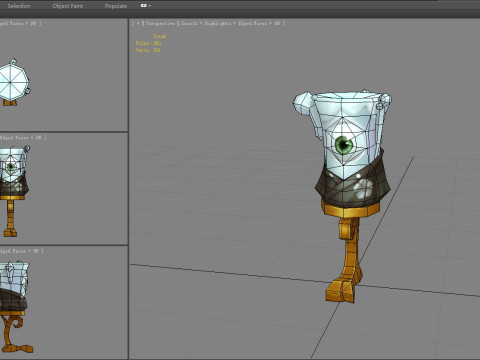Switch to the Object Paint tab

click(x=68, y=6)
